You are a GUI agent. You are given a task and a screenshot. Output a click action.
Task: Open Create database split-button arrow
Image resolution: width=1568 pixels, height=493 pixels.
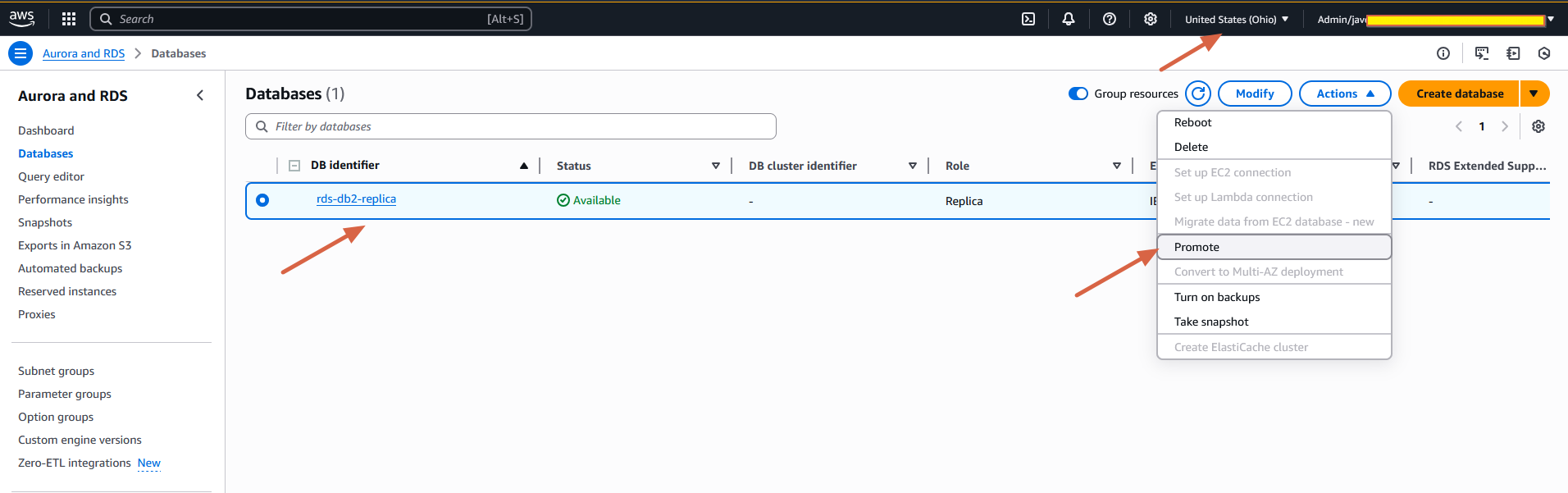tap(1534, 94)
